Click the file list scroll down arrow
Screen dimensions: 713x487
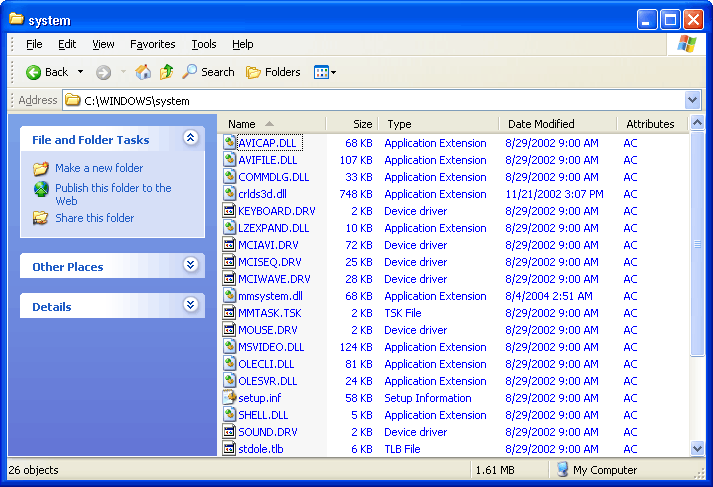(x=697, y=449)
